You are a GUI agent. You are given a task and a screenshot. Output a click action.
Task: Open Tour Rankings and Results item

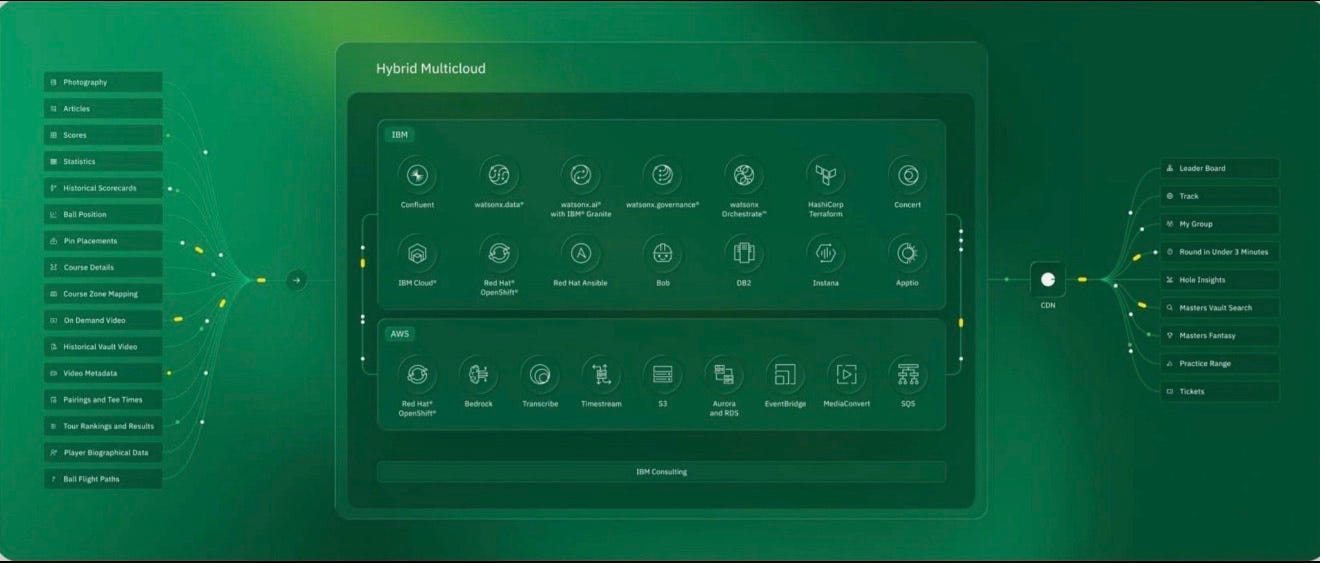pos(103,426)
